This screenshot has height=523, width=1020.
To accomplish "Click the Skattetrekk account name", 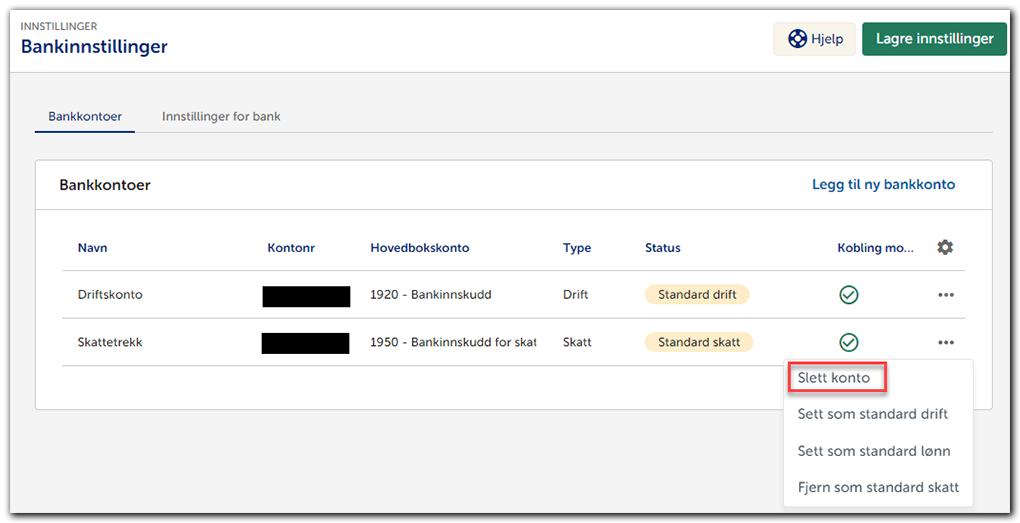I will [110, 342].
